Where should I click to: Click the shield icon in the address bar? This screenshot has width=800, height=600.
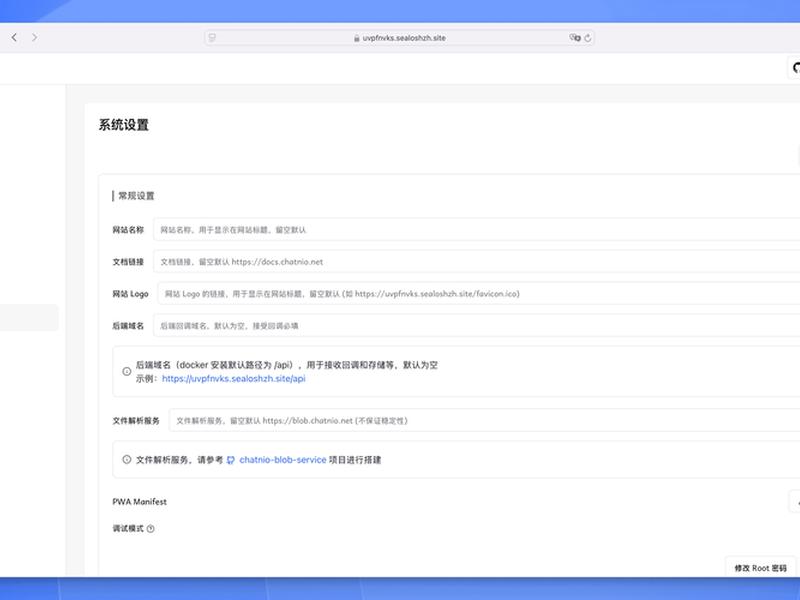tap(212, 38)
